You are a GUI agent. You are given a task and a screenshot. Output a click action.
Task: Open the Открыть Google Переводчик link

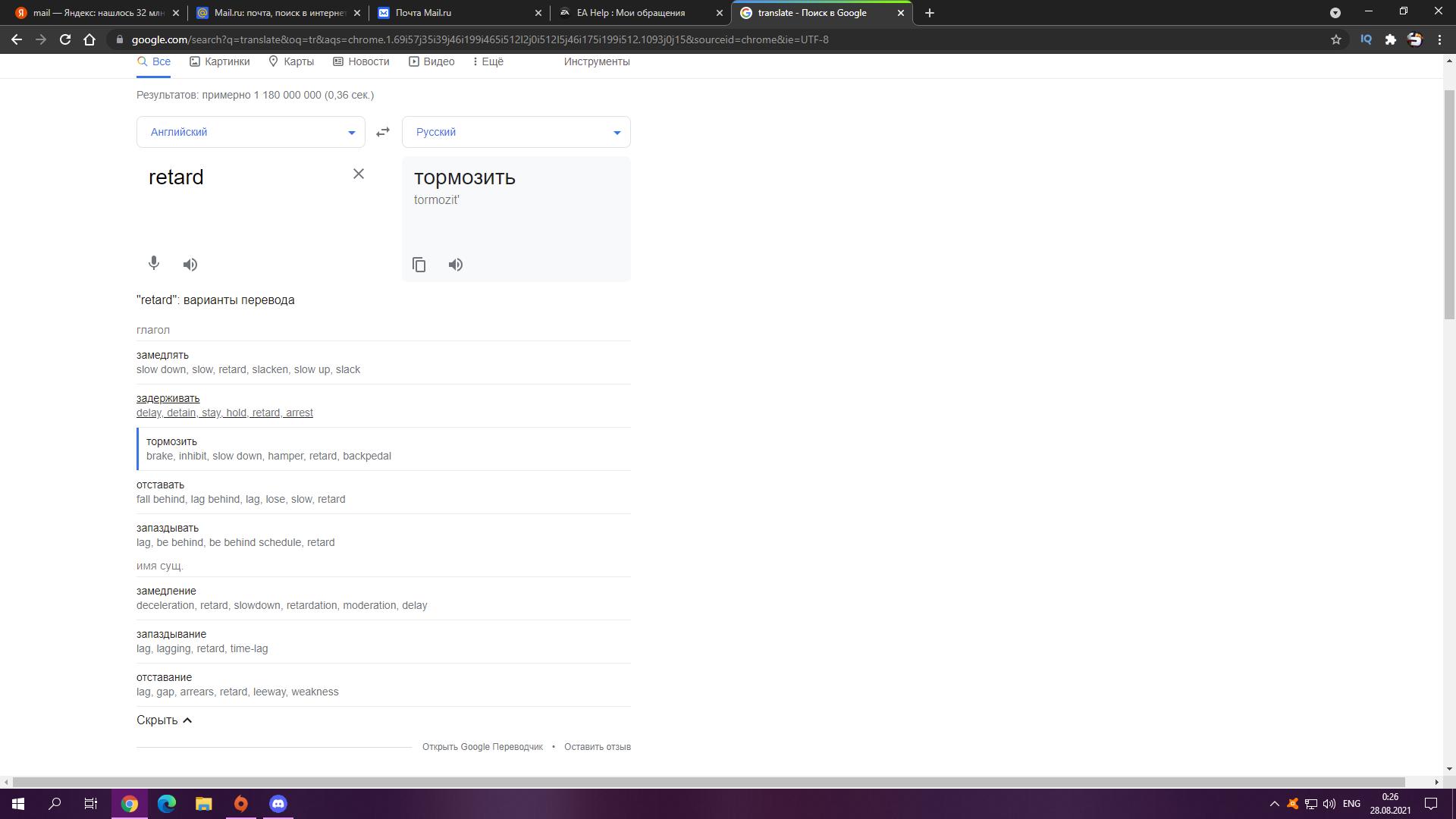tap(482, 747)
